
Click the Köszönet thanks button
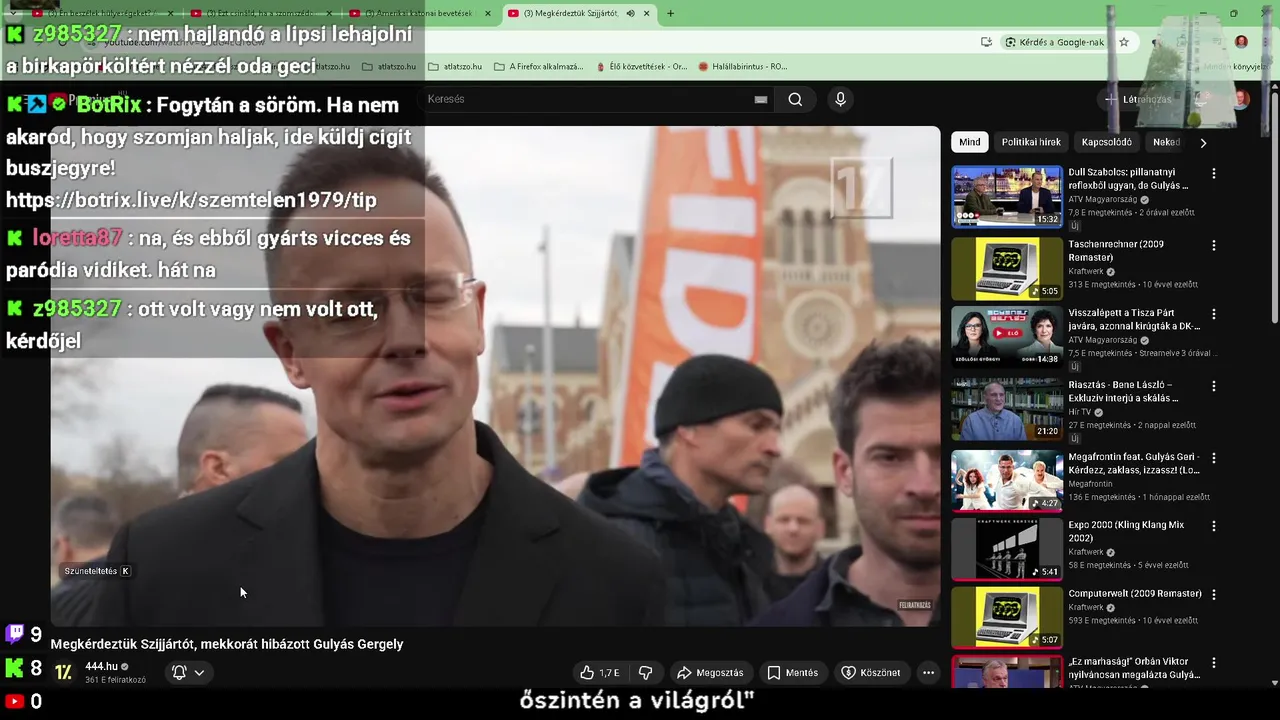(871, 673)
